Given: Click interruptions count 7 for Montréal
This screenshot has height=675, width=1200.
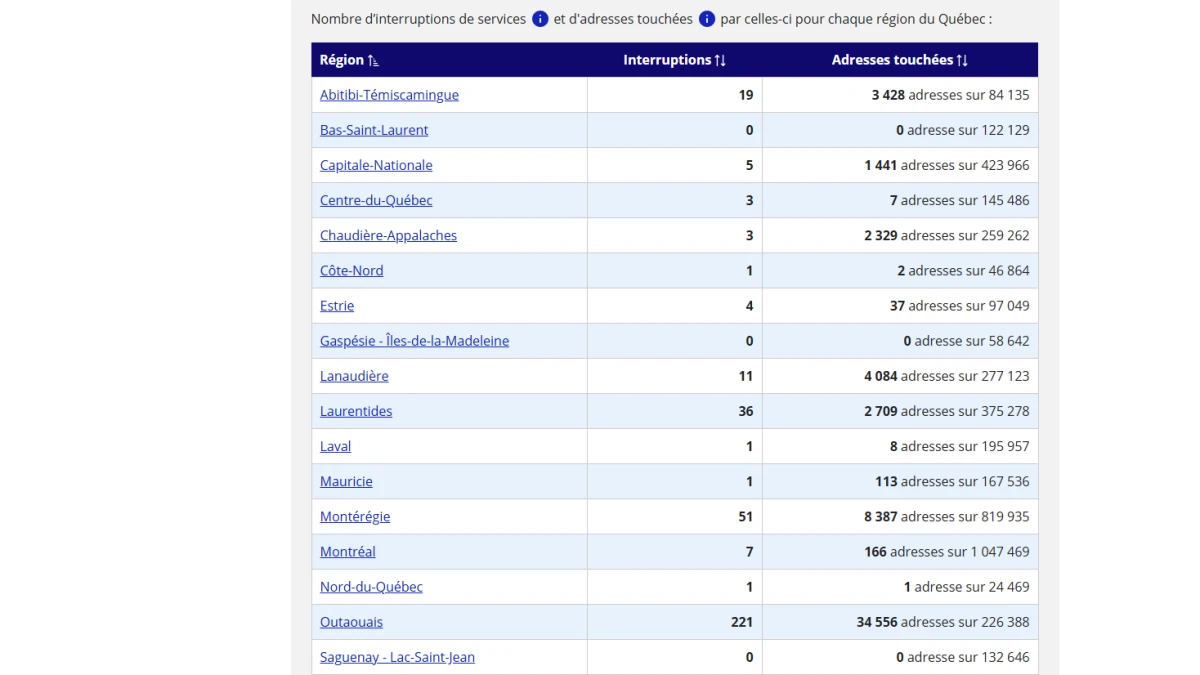Looking at the screenshot, I should [x=750, y=552].
